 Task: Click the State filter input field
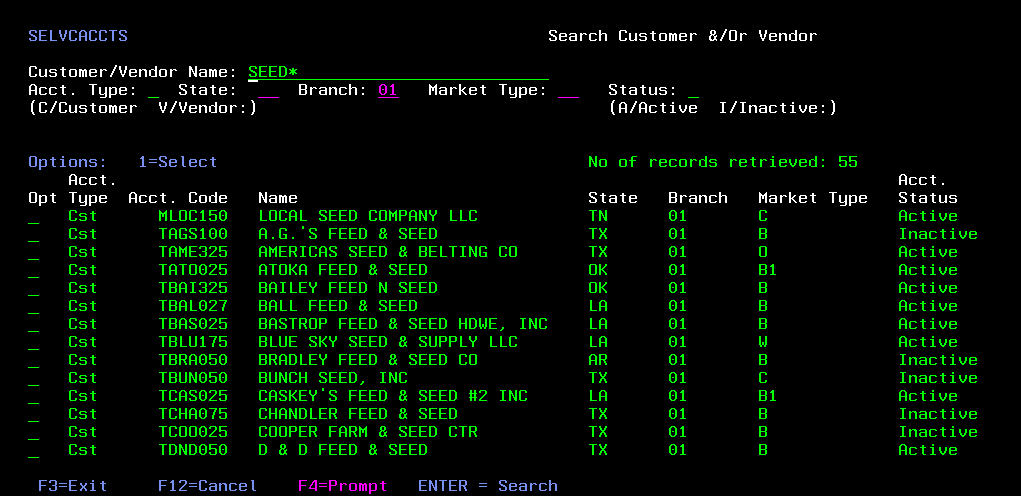pyautogui.click(x=268, y=90)
